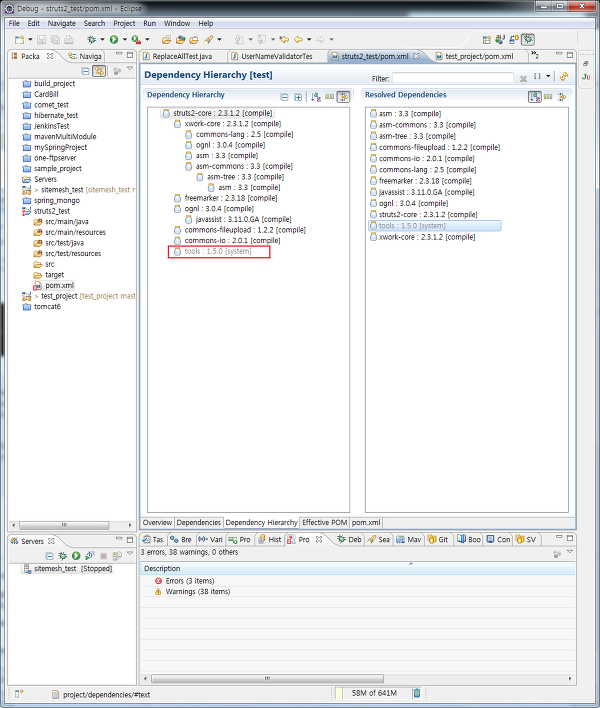Open the Run configurations dropdown arrow

tap(125, 40)
